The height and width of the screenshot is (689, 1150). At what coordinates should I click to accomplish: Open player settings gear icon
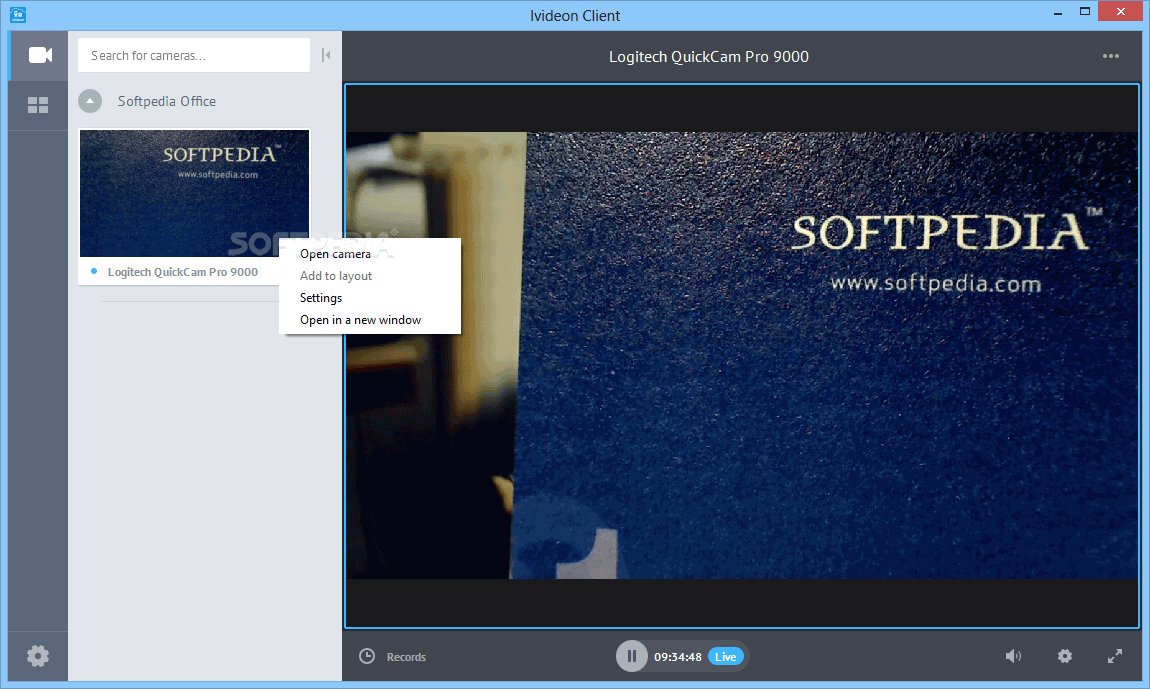pos(1065,656)
